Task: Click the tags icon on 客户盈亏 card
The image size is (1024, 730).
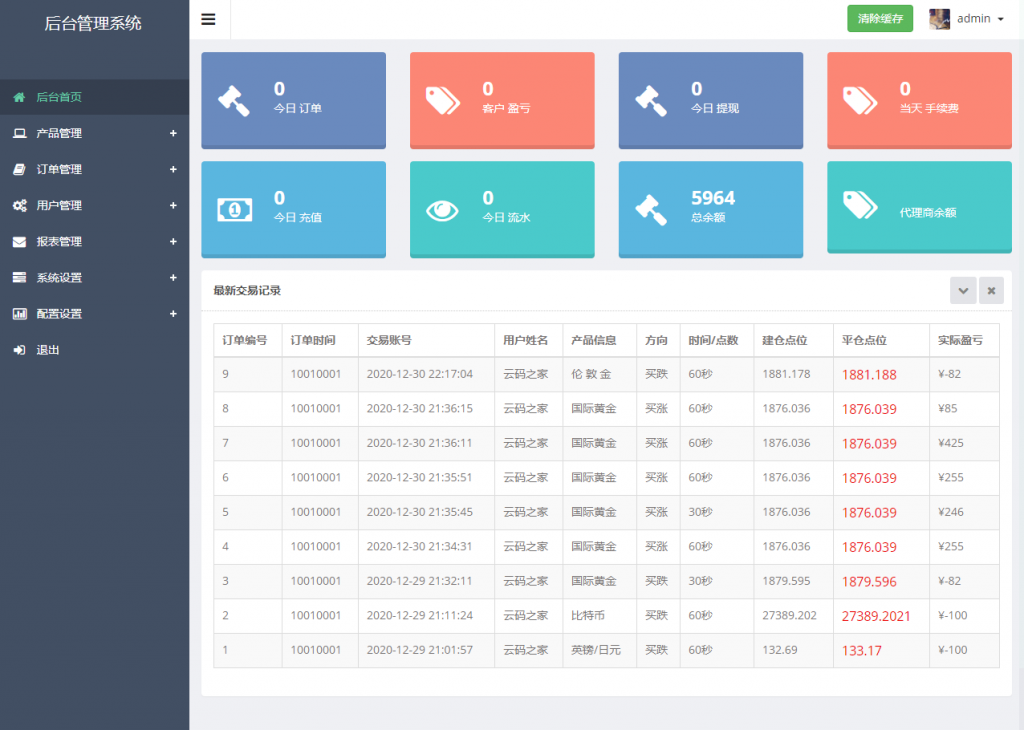Action: [x=442, y=99]
